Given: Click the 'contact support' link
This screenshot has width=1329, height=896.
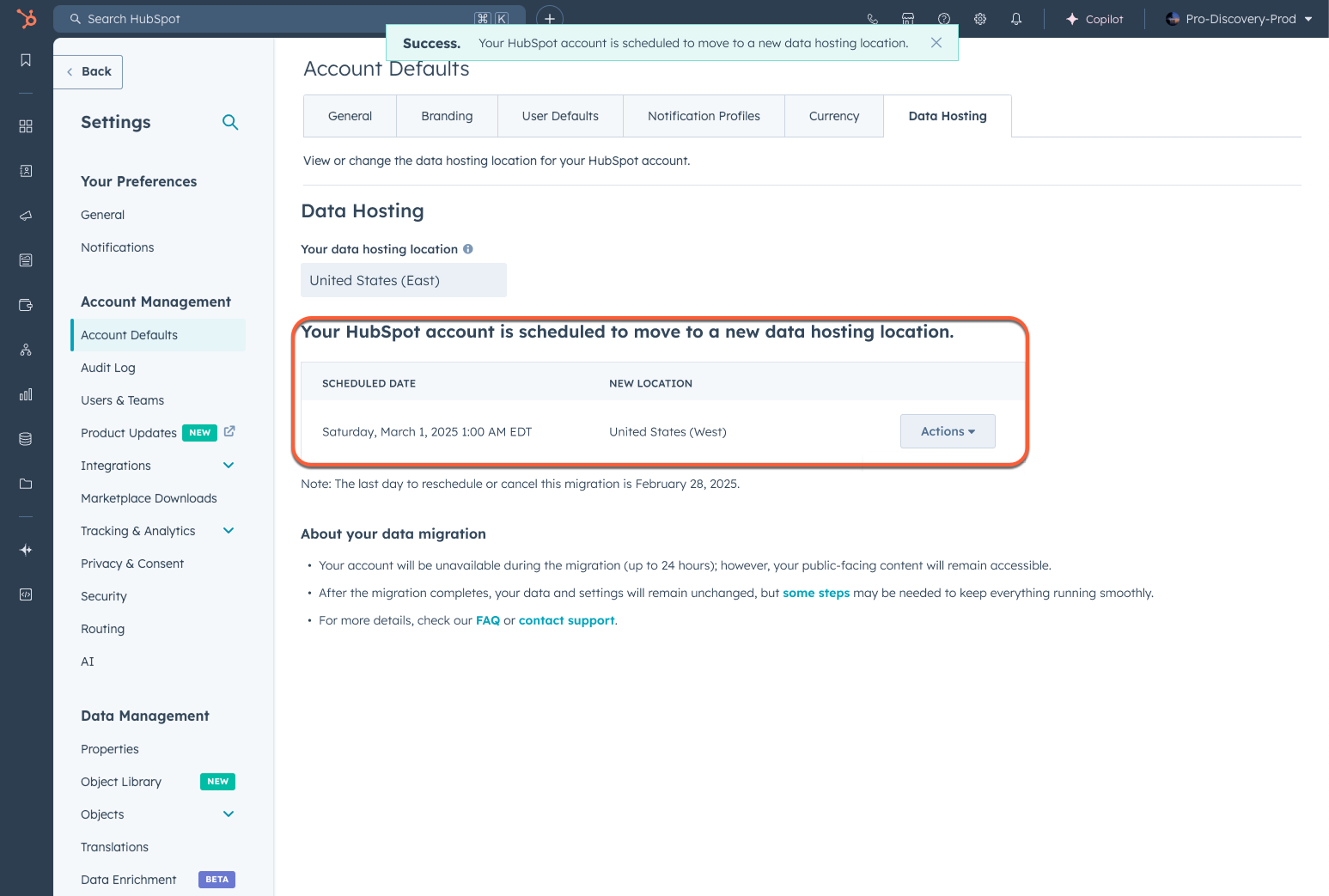Looking at the screenshot, I should pos(567,620).
